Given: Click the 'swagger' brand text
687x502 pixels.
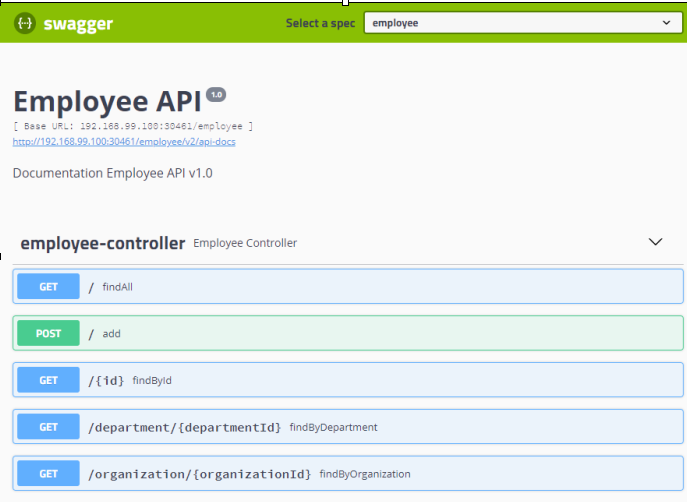Looking at the screenshot, I should tap(78, 24).
